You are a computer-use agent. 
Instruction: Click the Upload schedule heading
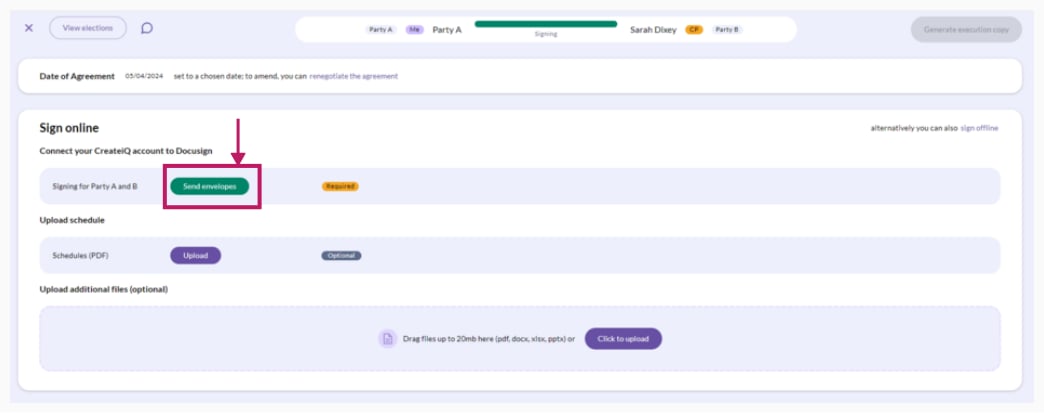(x=72, y=220)
